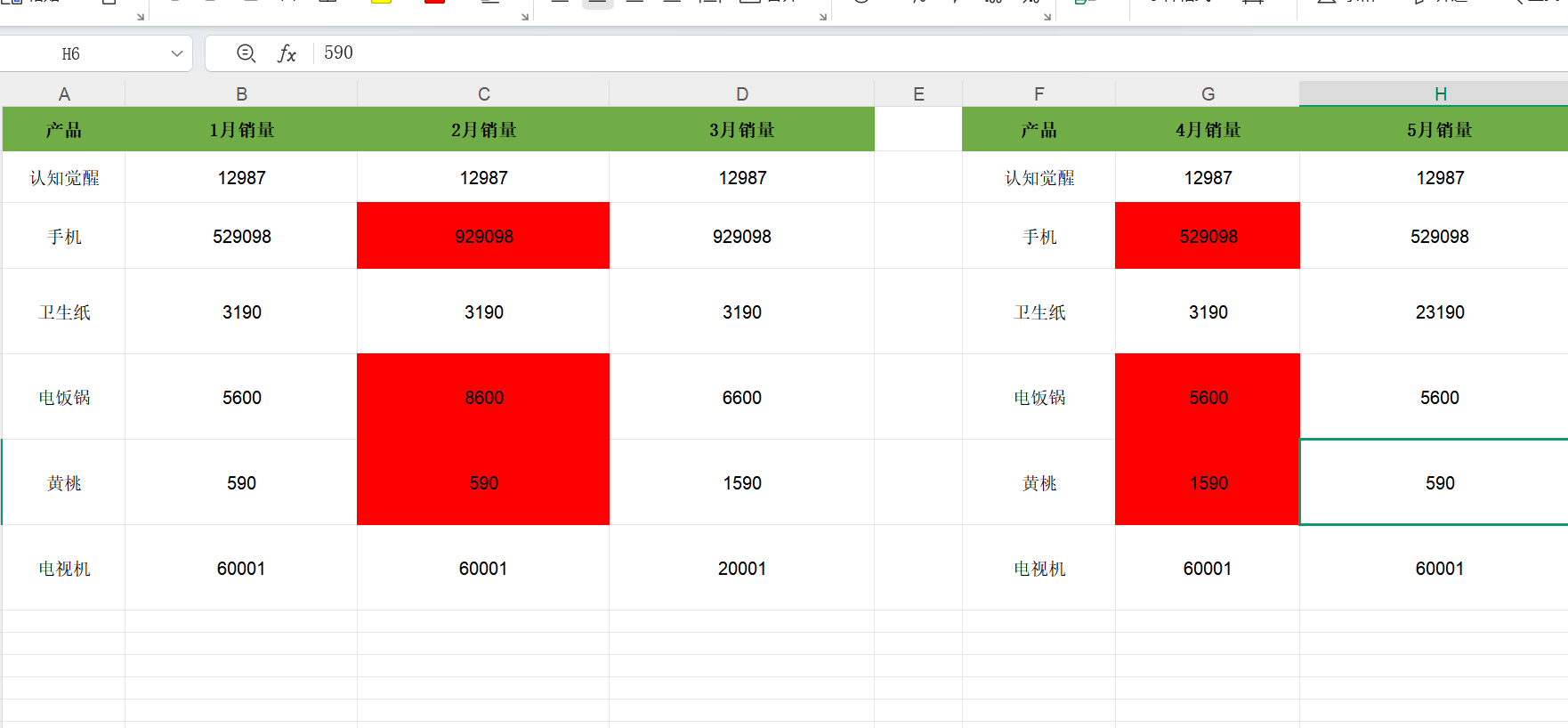Select 电视机 cell in column A

[x=64, y=568]
